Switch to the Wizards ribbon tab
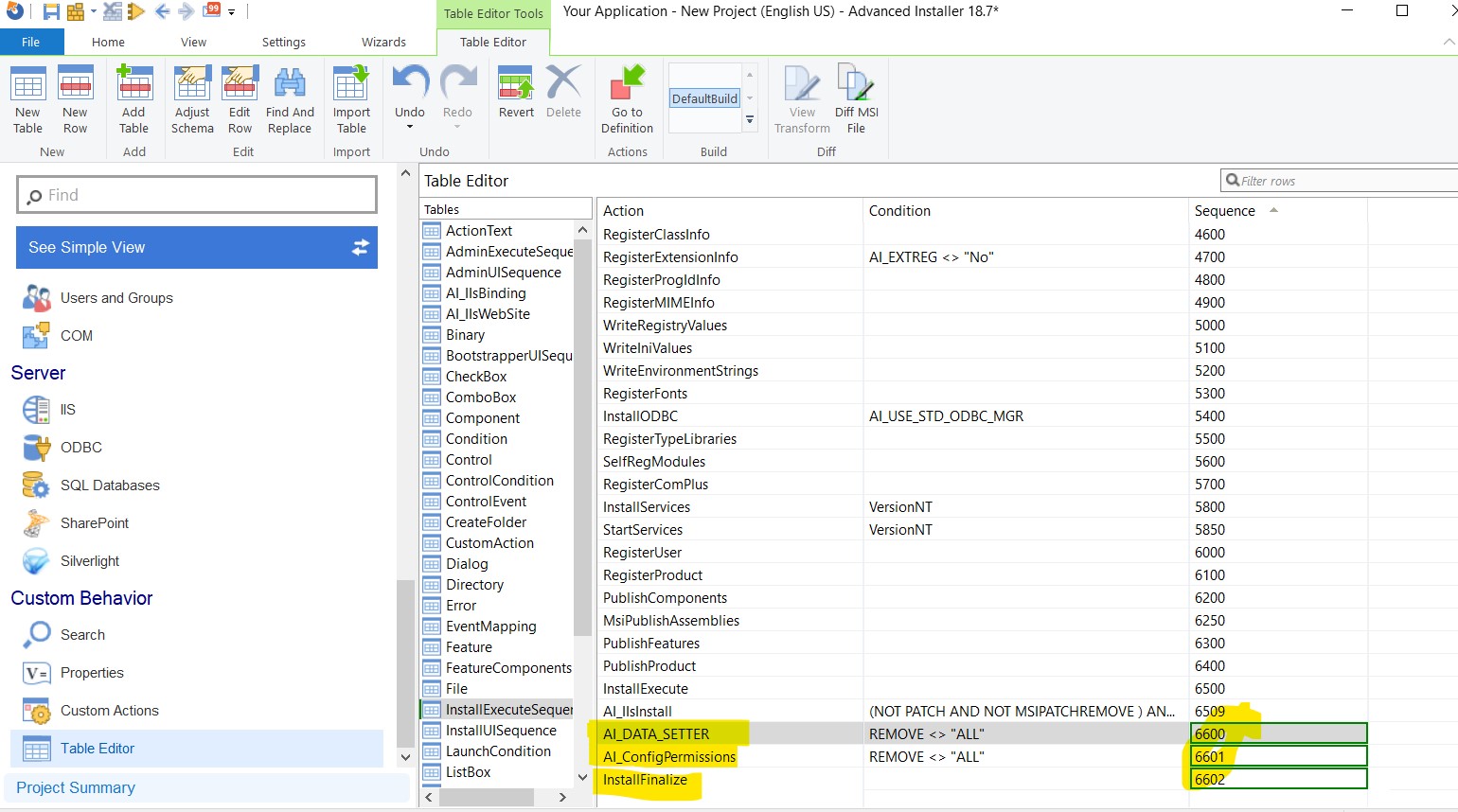This screenshot has width=1458, height=812. pyautogui.click(x=383, y=42)
